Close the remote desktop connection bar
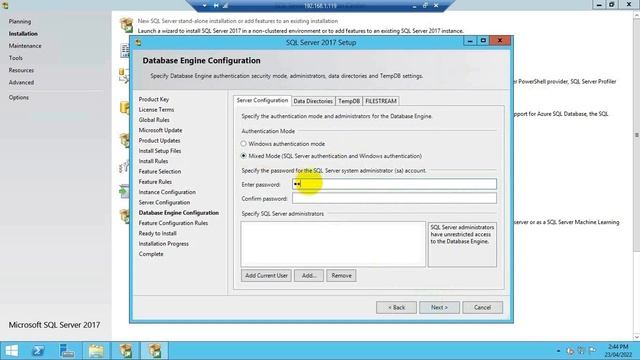The width and height of the screenshot is (640, 360). tap(436, 6)
